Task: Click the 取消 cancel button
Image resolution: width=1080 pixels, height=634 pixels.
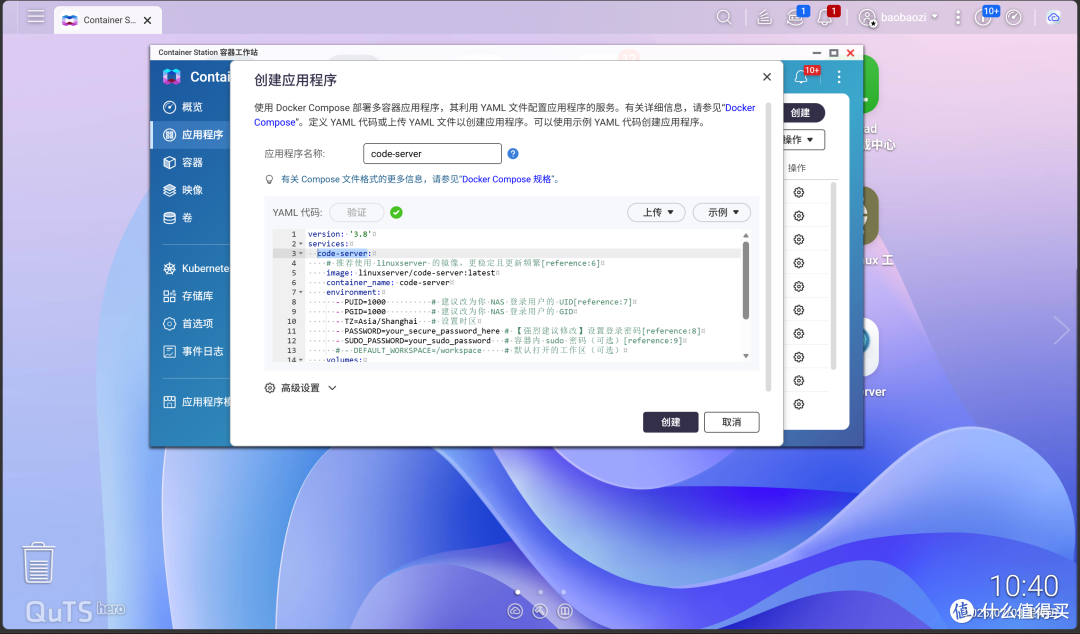Action: coord(731,422)
